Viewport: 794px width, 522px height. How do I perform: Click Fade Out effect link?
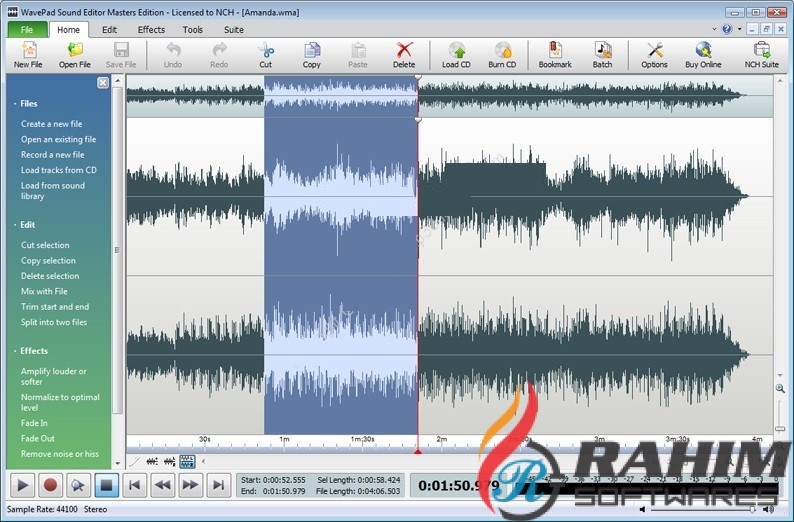37,438
